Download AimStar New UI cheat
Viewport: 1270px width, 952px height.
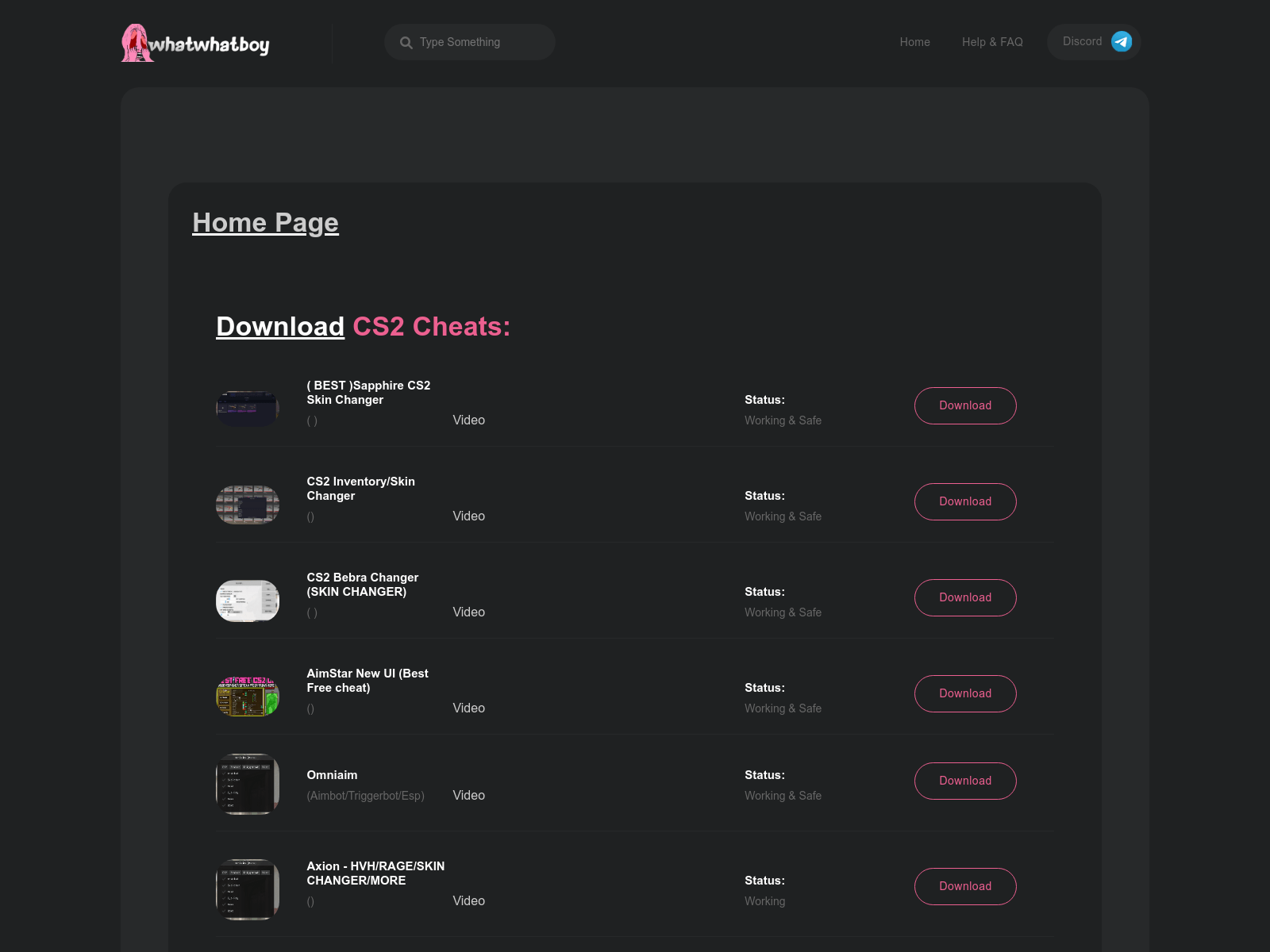[x=965, y=693]
